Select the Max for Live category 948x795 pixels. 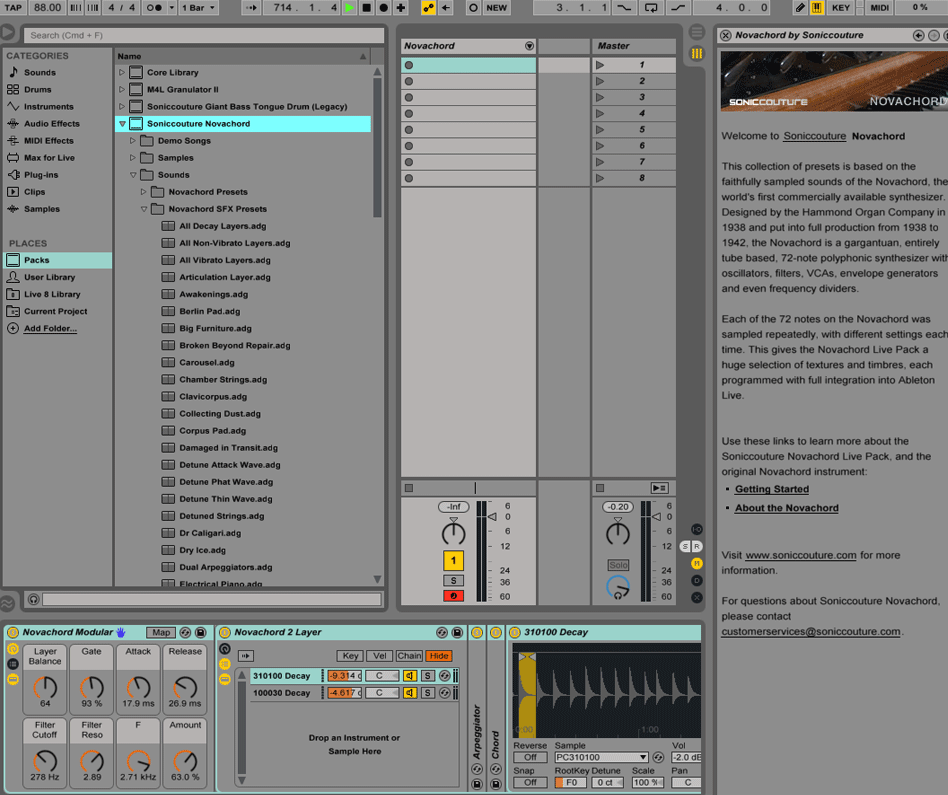(x=49, y=158)
